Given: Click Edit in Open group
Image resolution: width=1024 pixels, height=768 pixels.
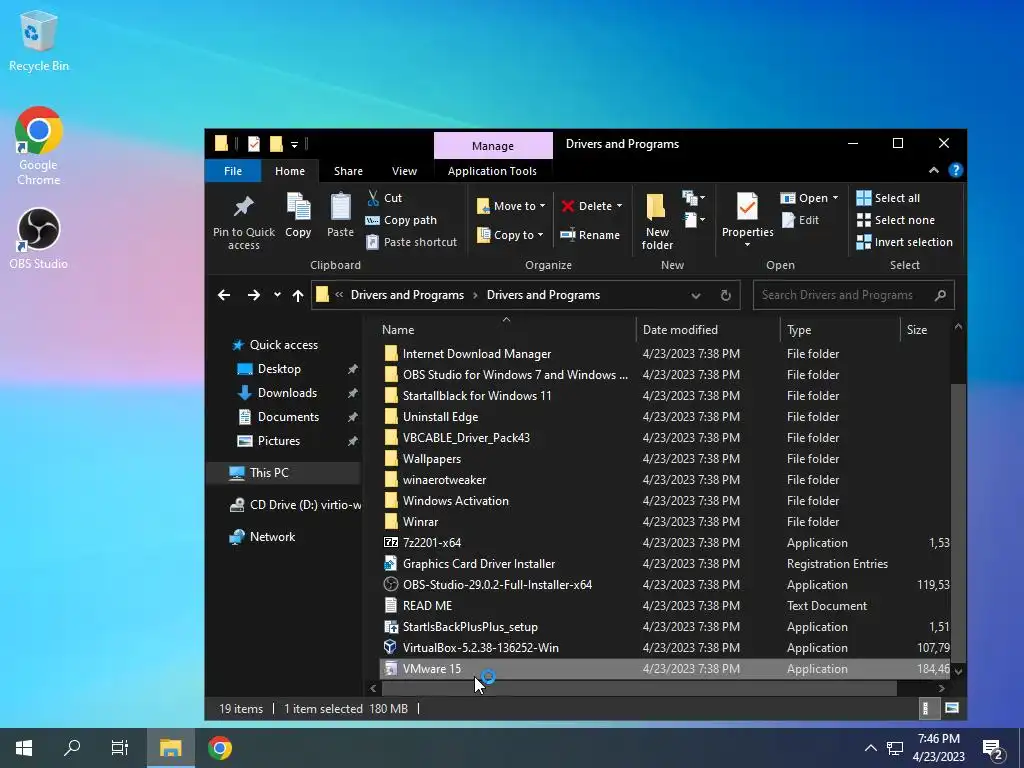Looking at the screenshot, I should [x=800, y=220].
